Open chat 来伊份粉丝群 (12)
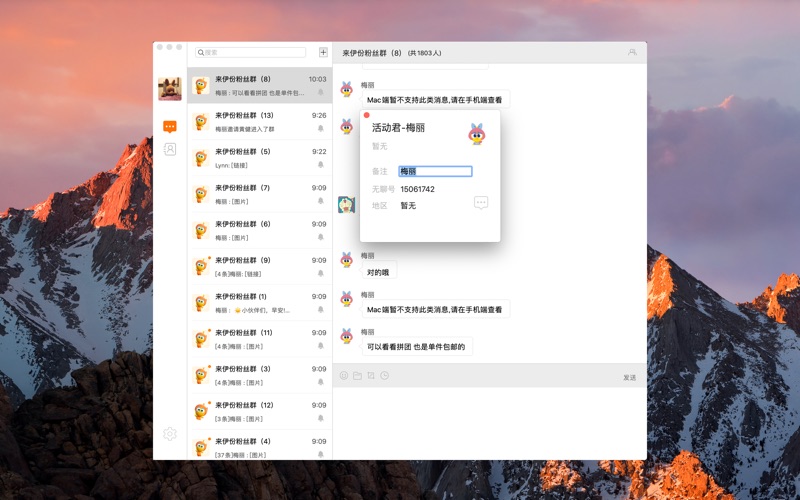The height and width of the screenshot is (500, 800). click(260, 412)
